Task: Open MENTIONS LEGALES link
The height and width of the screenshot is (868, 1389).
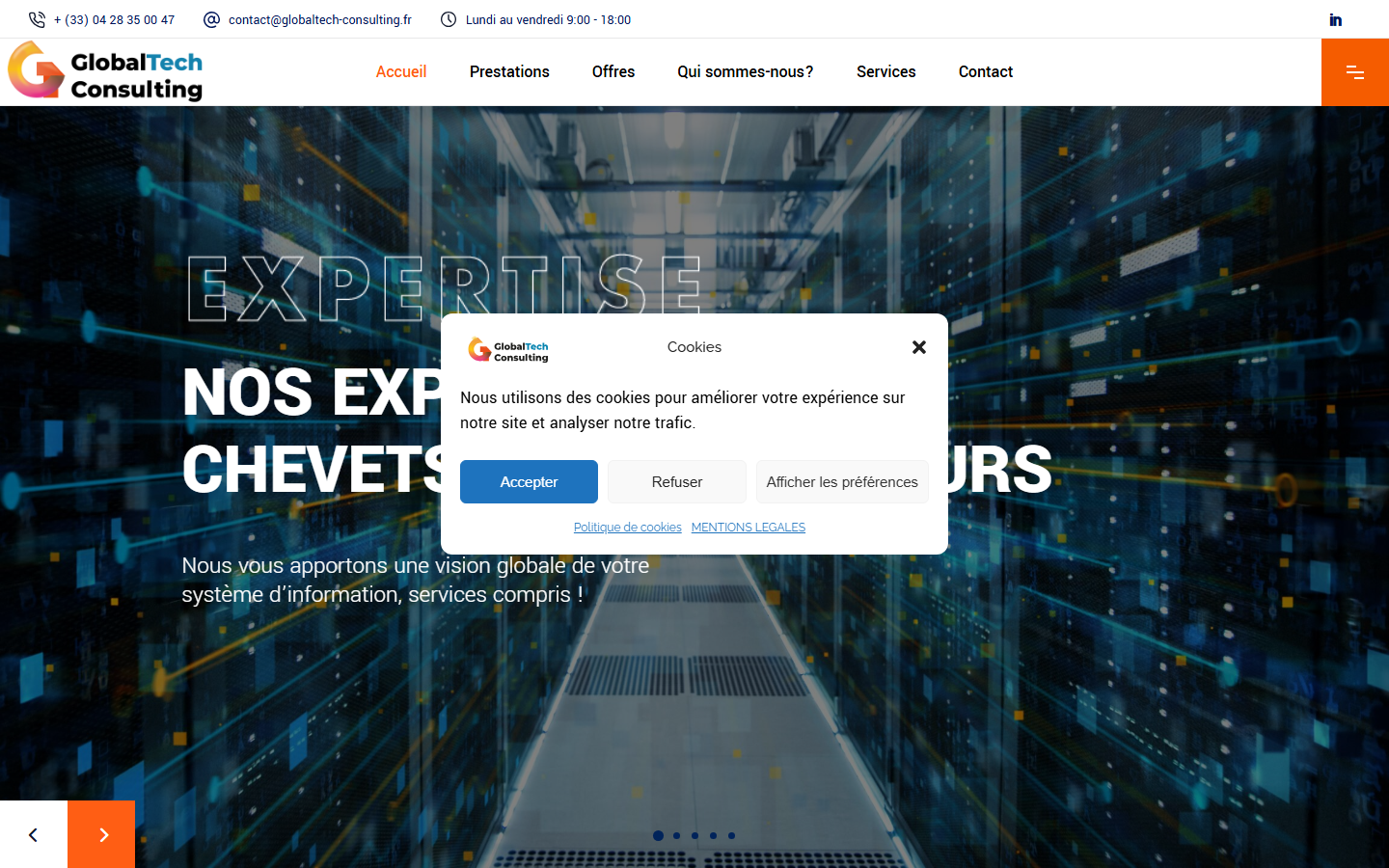Action: [749, 528]
